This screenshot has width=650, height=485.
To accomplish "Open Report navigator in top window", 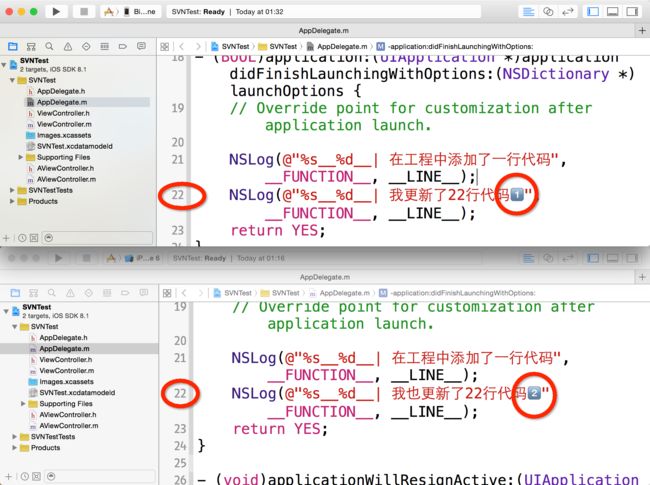I will coord(141,46).
